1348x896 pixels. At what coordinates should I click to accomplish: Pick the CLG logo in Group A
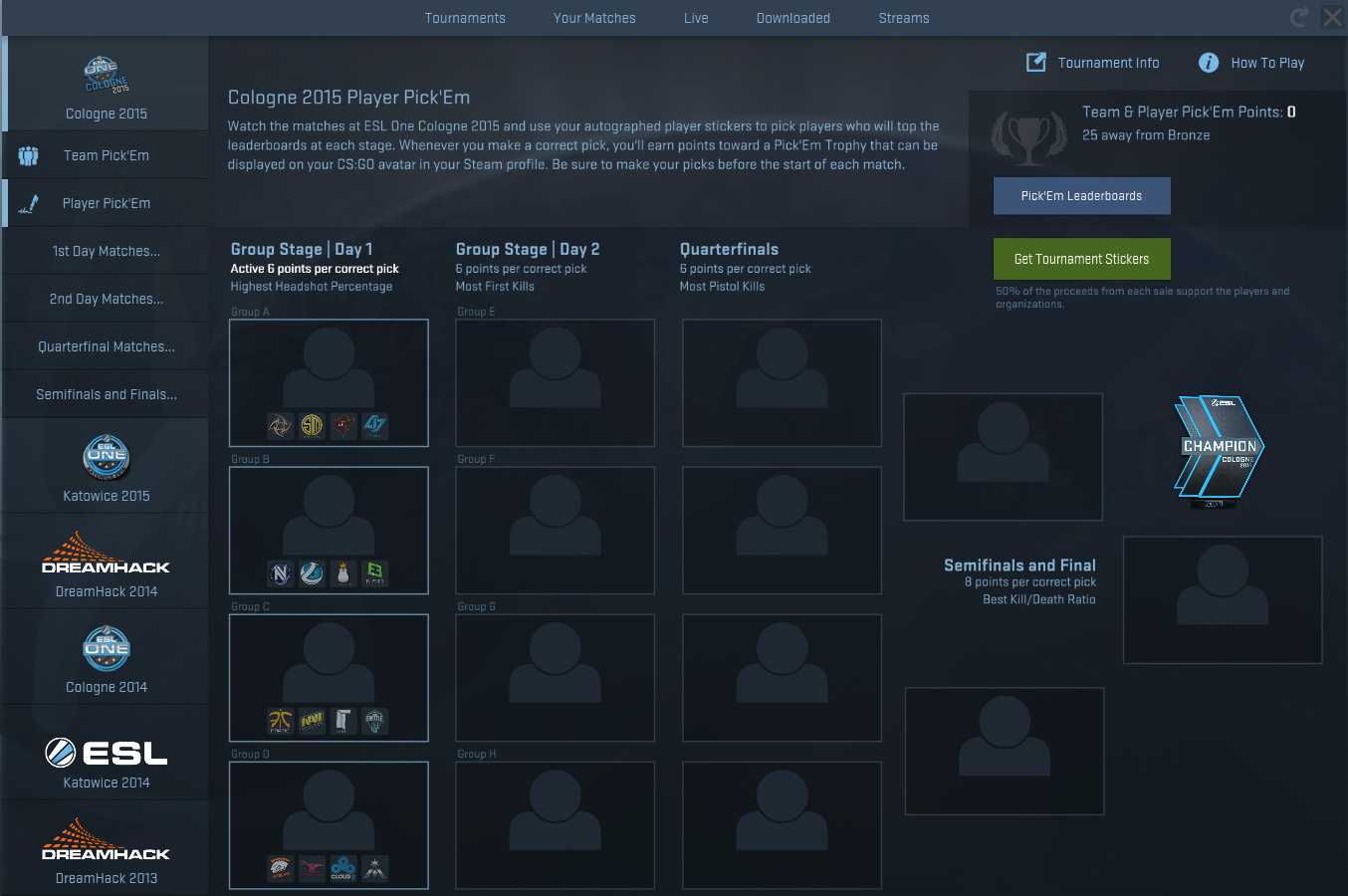[375, 426]
